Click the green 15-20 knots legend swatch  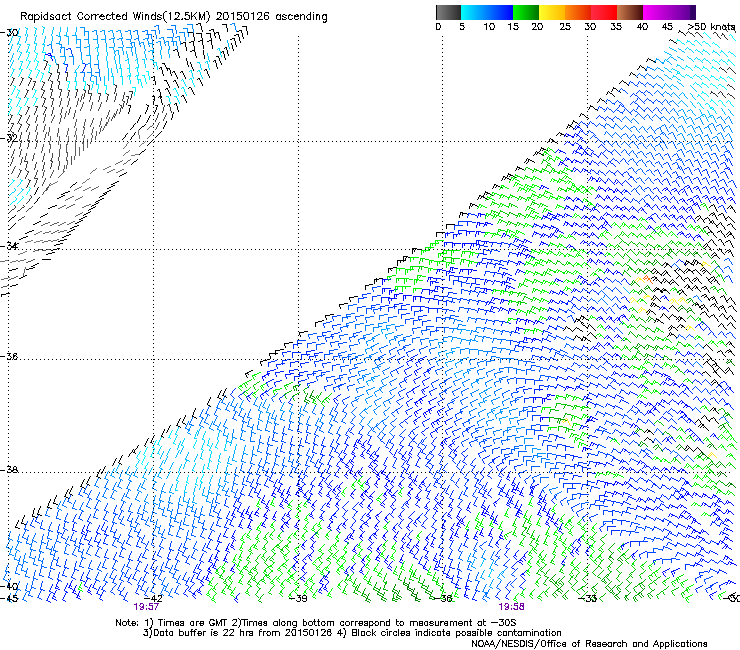point(526,12)
